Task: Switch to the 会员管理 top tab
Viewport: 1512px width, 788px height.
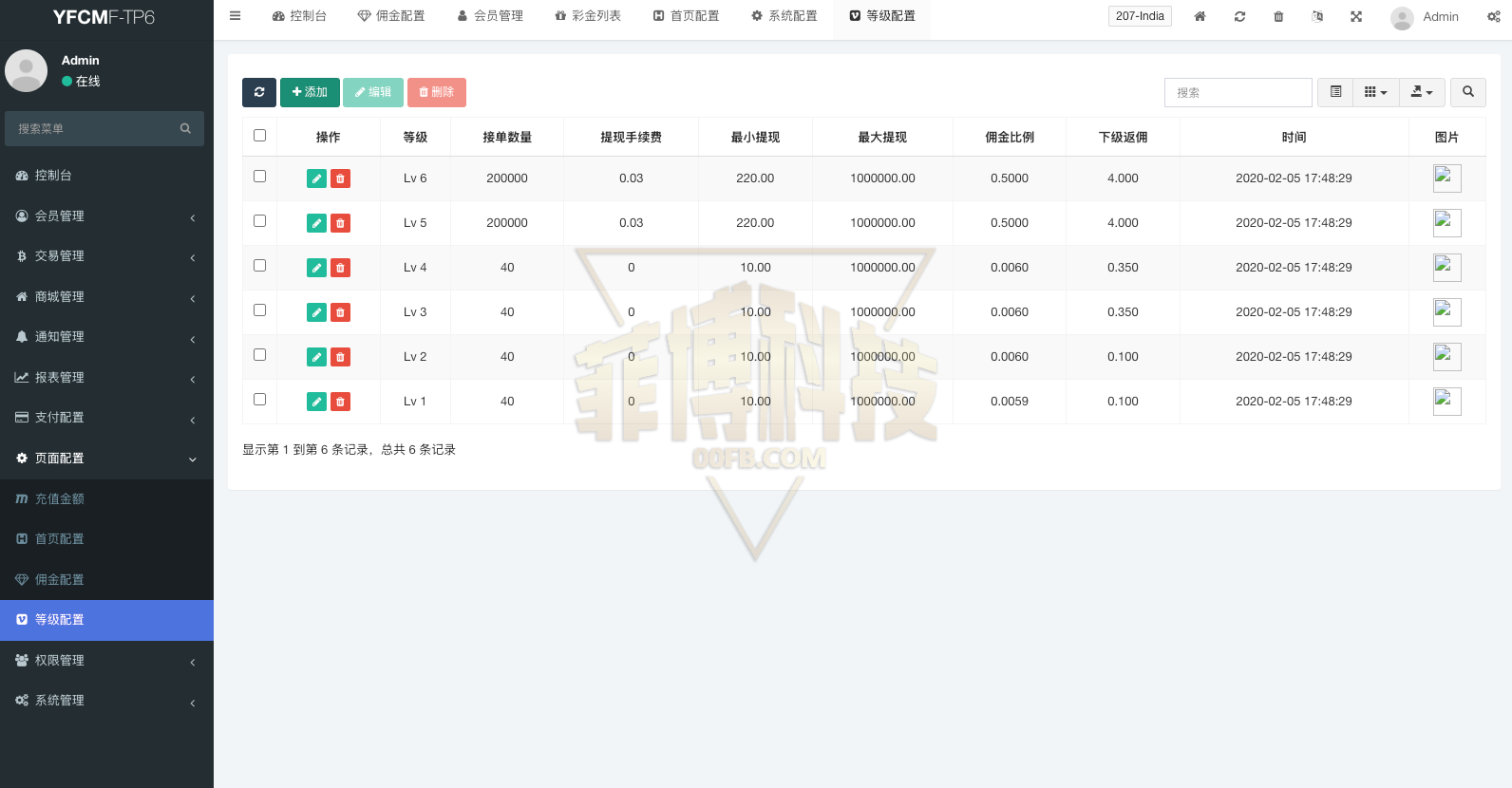Action: coord(490,16)
